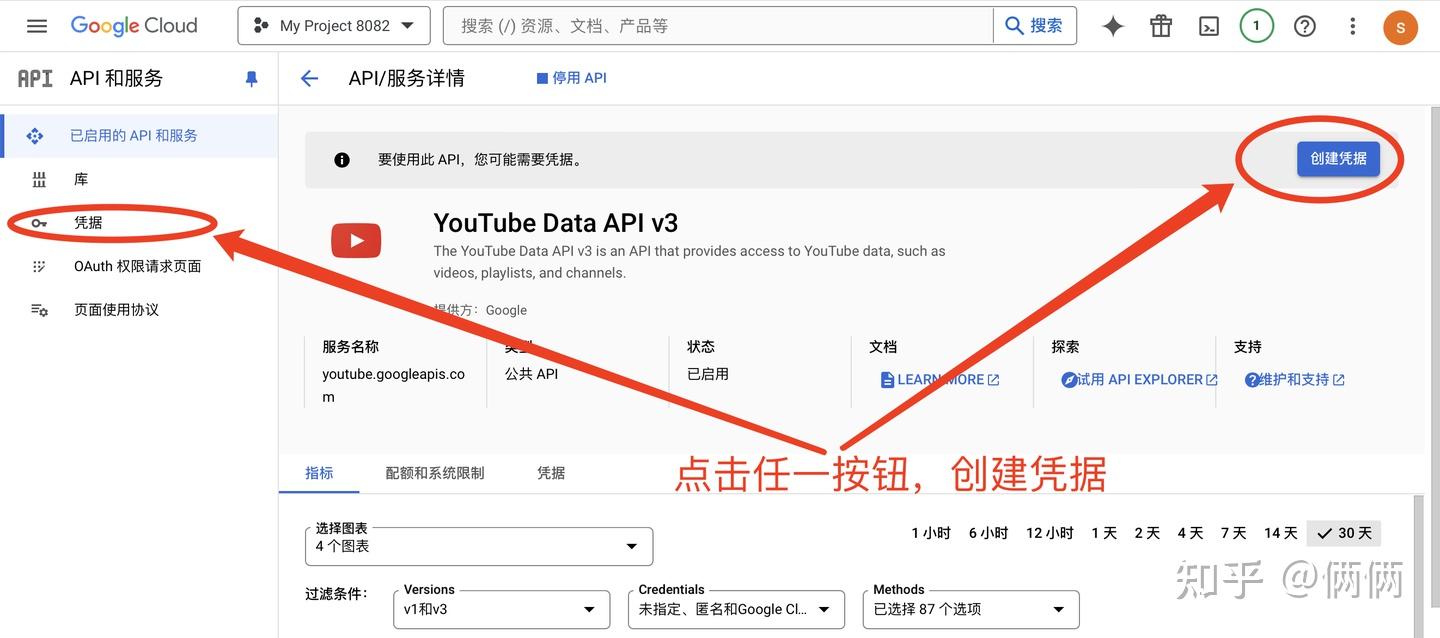Select the 7天 time range

(x=1233, y=532)
